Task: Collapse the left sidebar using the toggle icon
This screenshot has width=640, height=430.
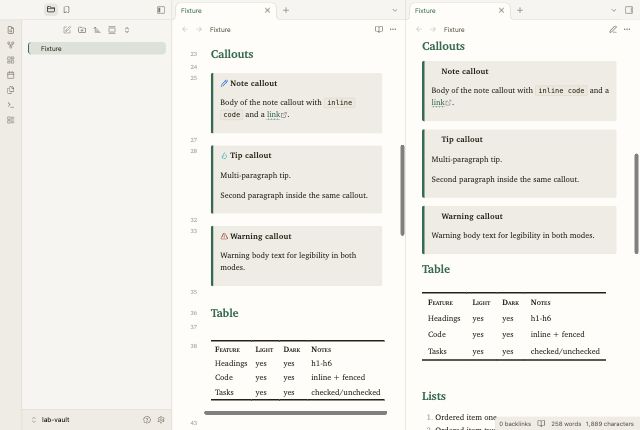Action: tap(161, 10)
